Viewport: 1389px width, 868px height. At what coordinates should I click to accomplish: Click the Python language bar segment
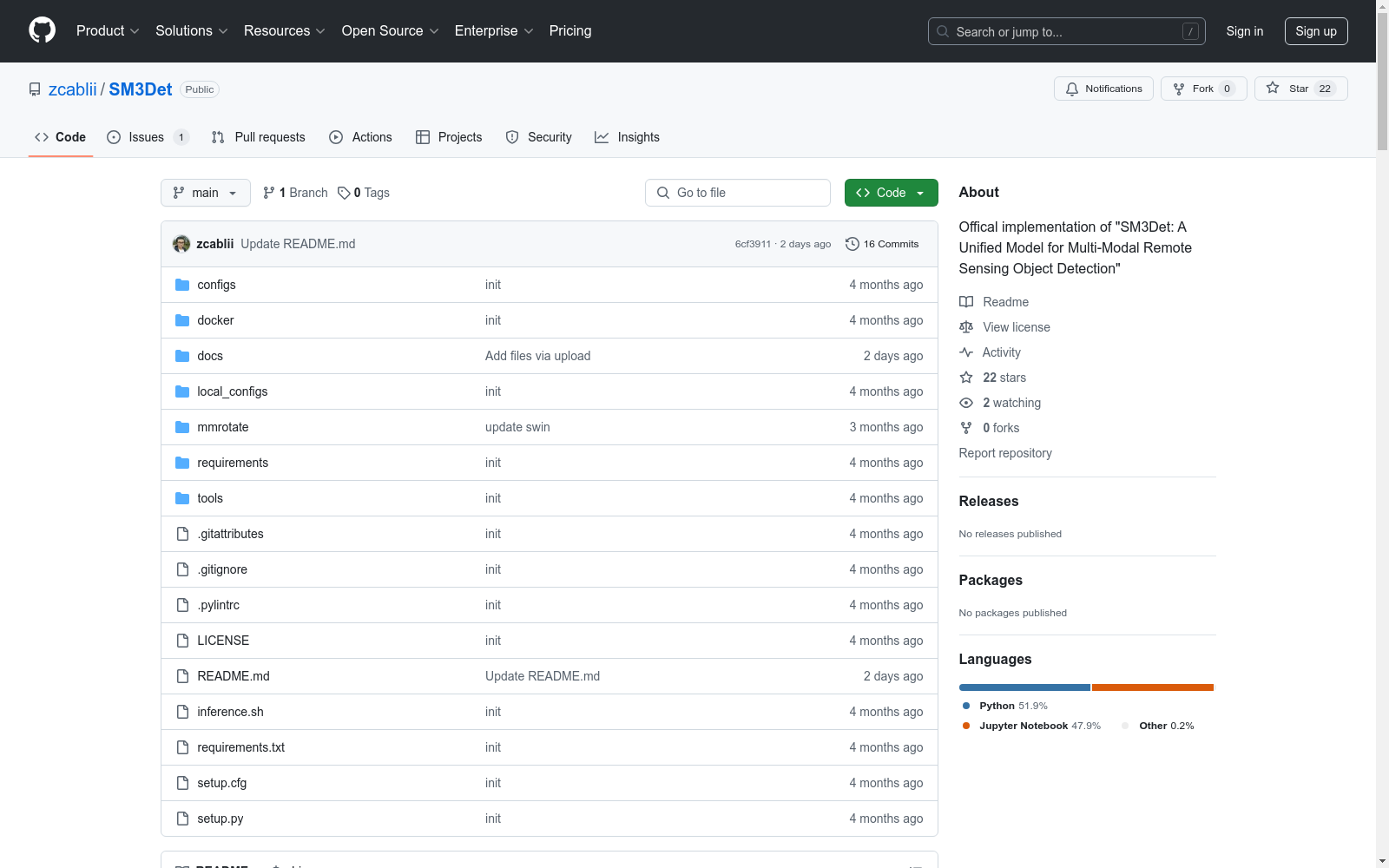click(x=1024, y=687)
